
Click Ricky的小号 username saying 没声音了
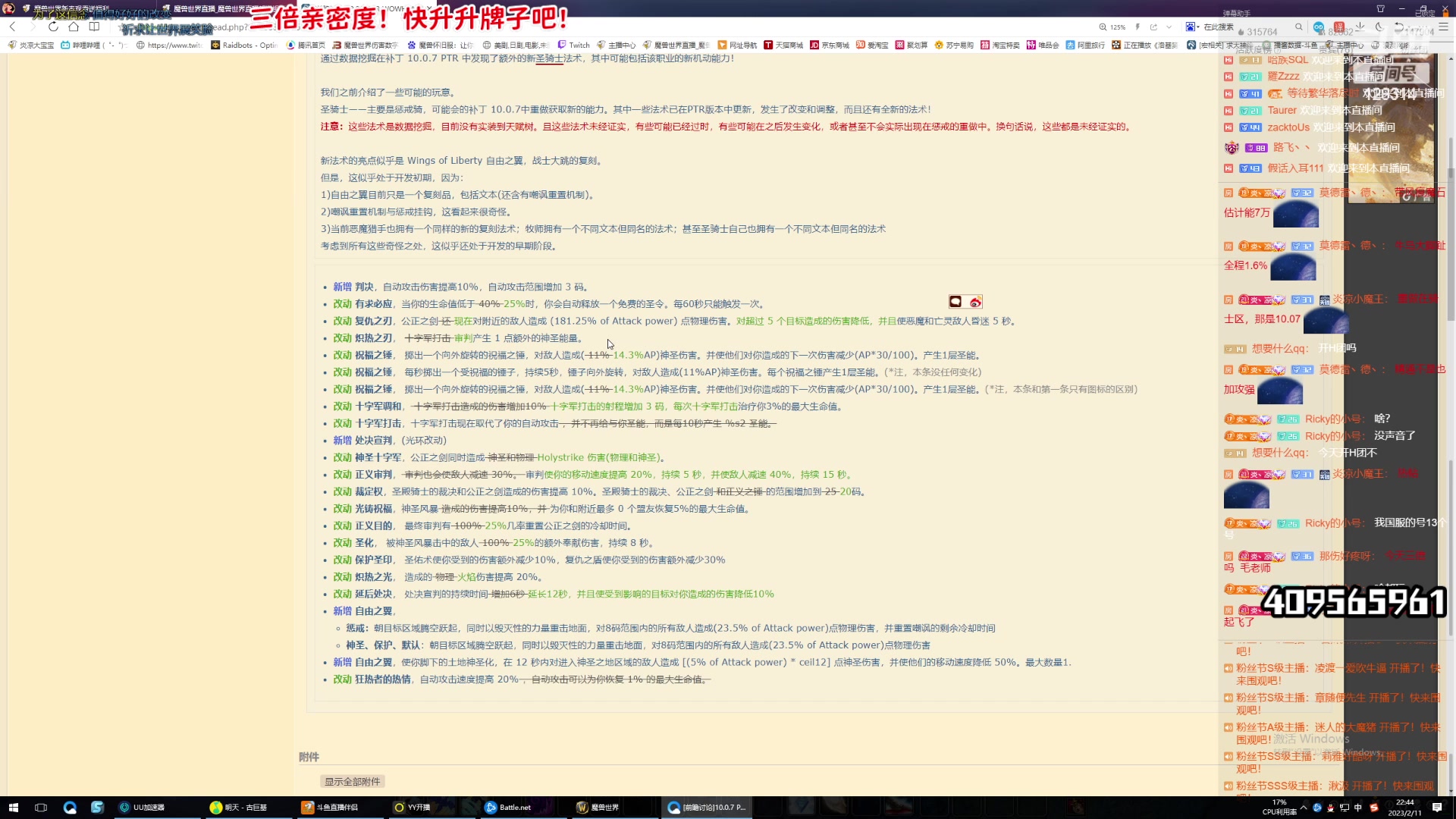(x=1333, y=436)
